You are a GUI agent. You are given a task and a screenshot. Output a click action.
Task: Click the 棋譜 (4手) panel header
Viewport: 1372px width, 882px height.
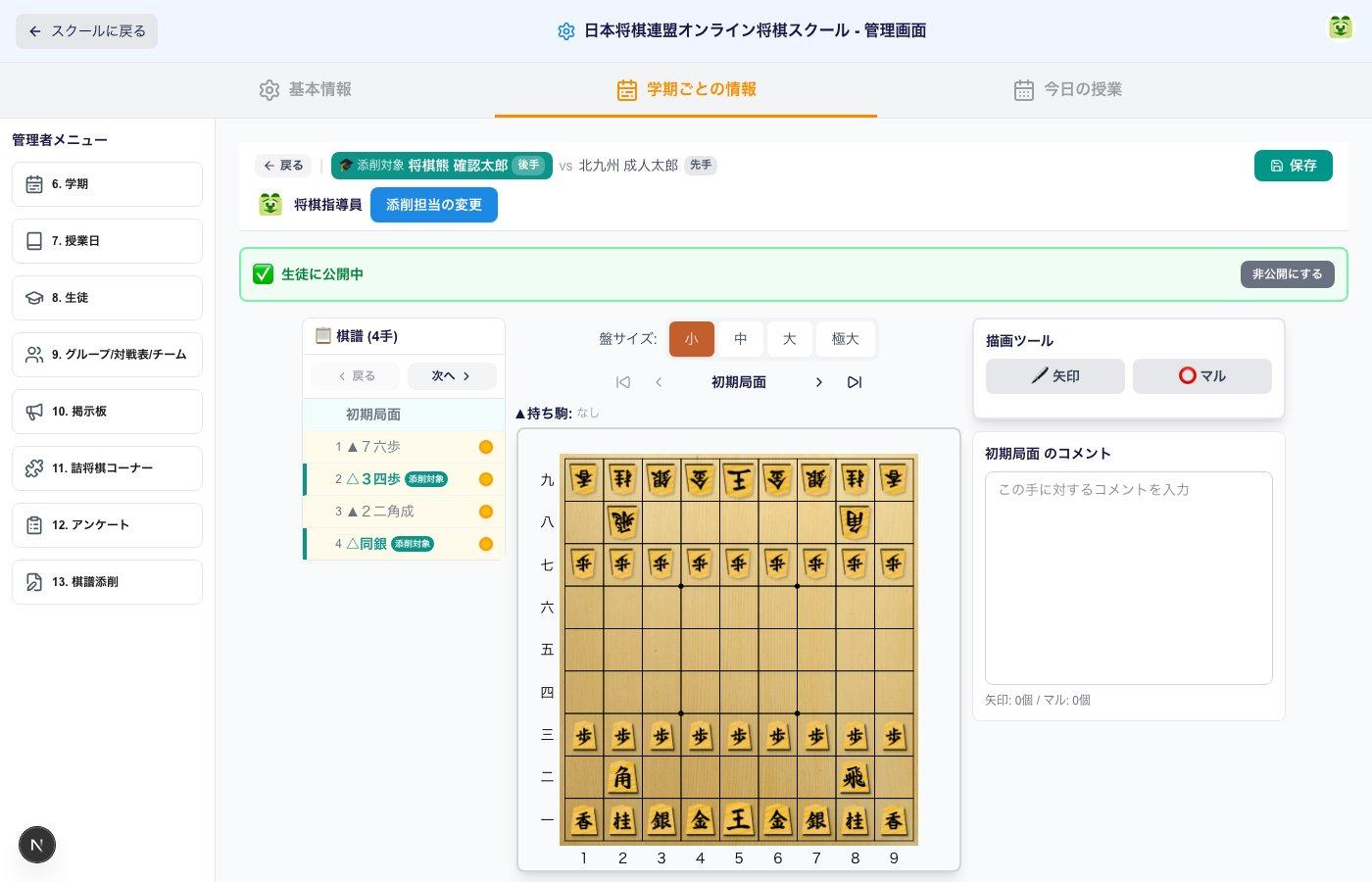[404, 336]
